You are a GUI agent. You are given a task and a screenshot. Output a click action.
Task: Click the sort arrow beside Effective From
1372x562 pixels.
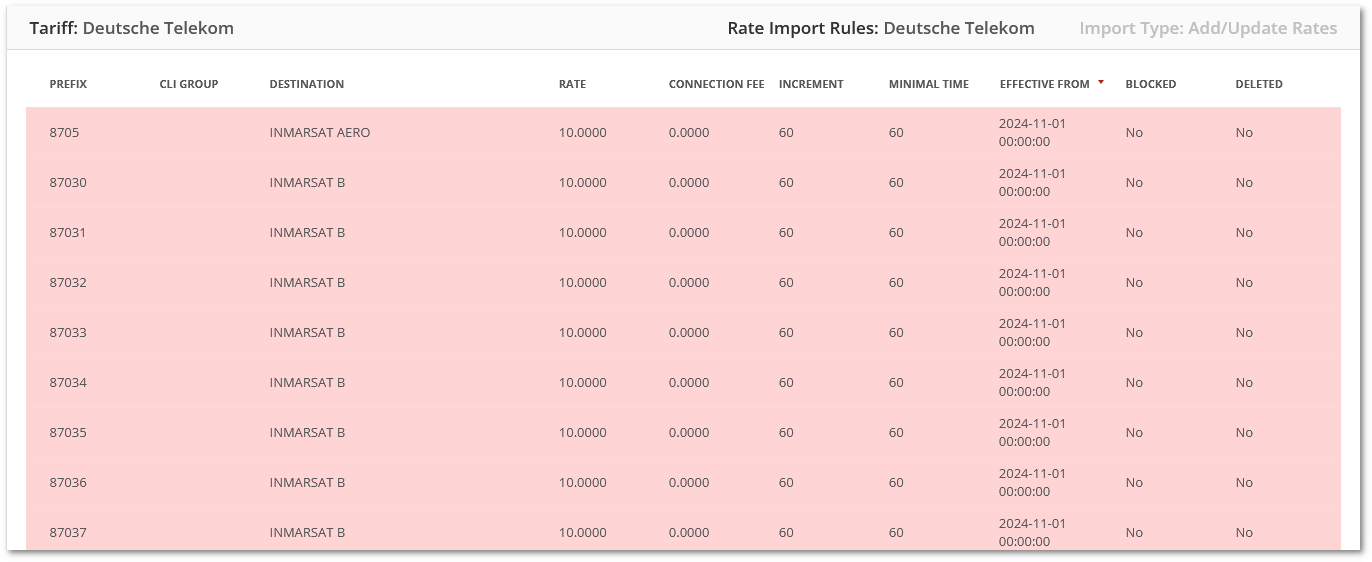point(1101,82)
